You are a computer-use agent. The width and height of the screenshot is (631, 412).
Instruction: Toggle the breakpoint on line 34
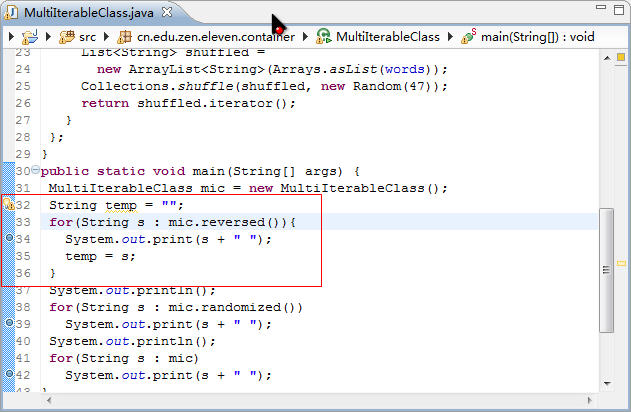pyautogui.click(x=9, y=238)
